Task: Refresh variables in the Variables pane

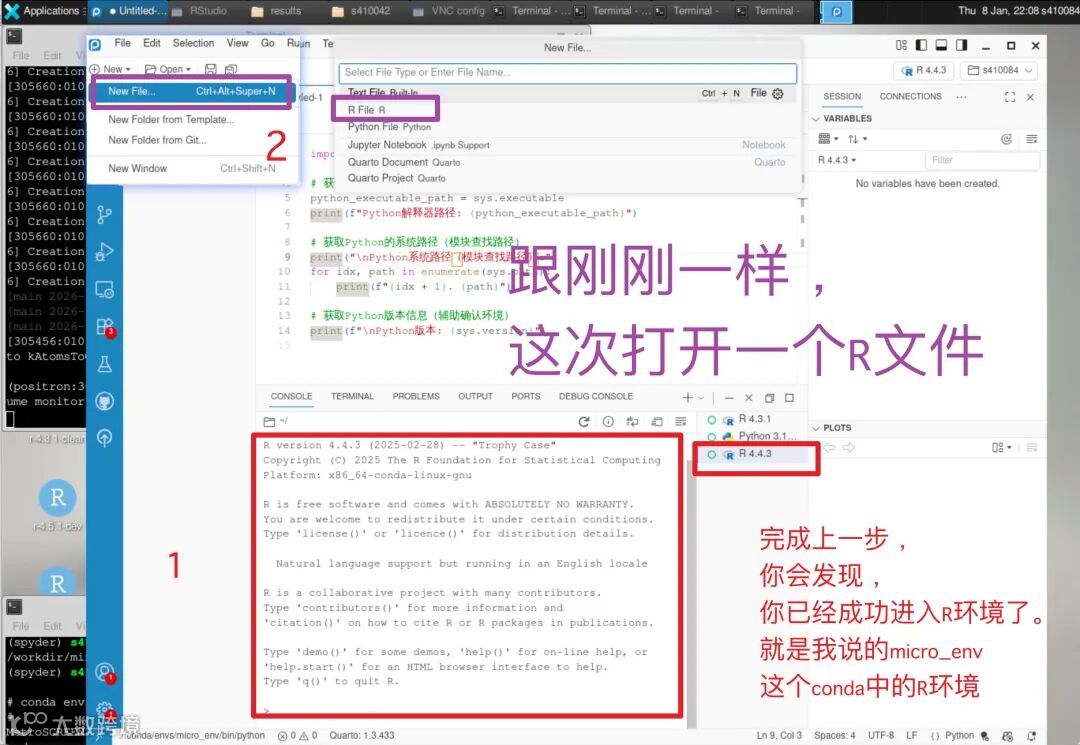Action: click(x=1006, y=139)
